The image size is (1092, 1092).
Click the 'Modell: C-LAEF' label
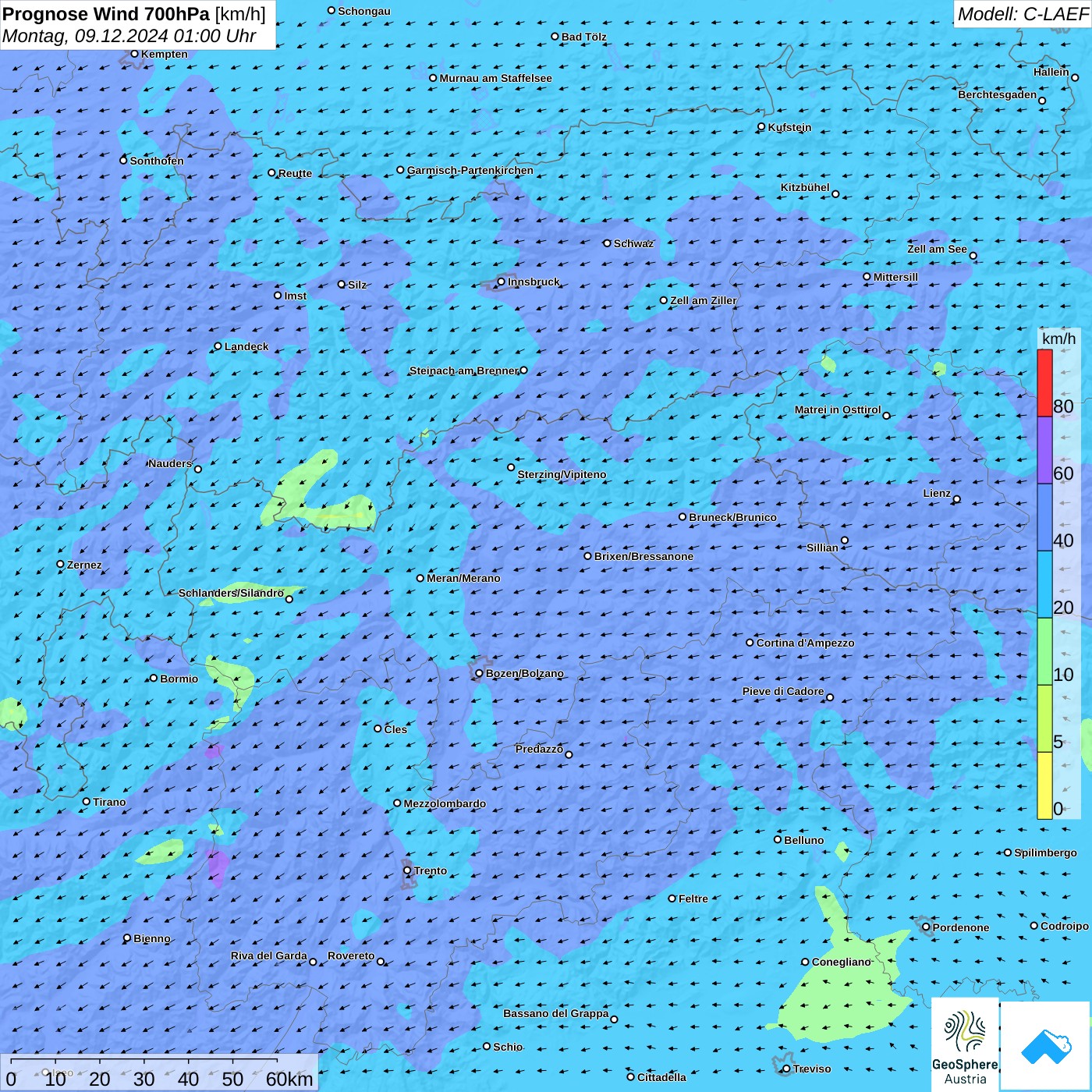(x=1022, y=14)
